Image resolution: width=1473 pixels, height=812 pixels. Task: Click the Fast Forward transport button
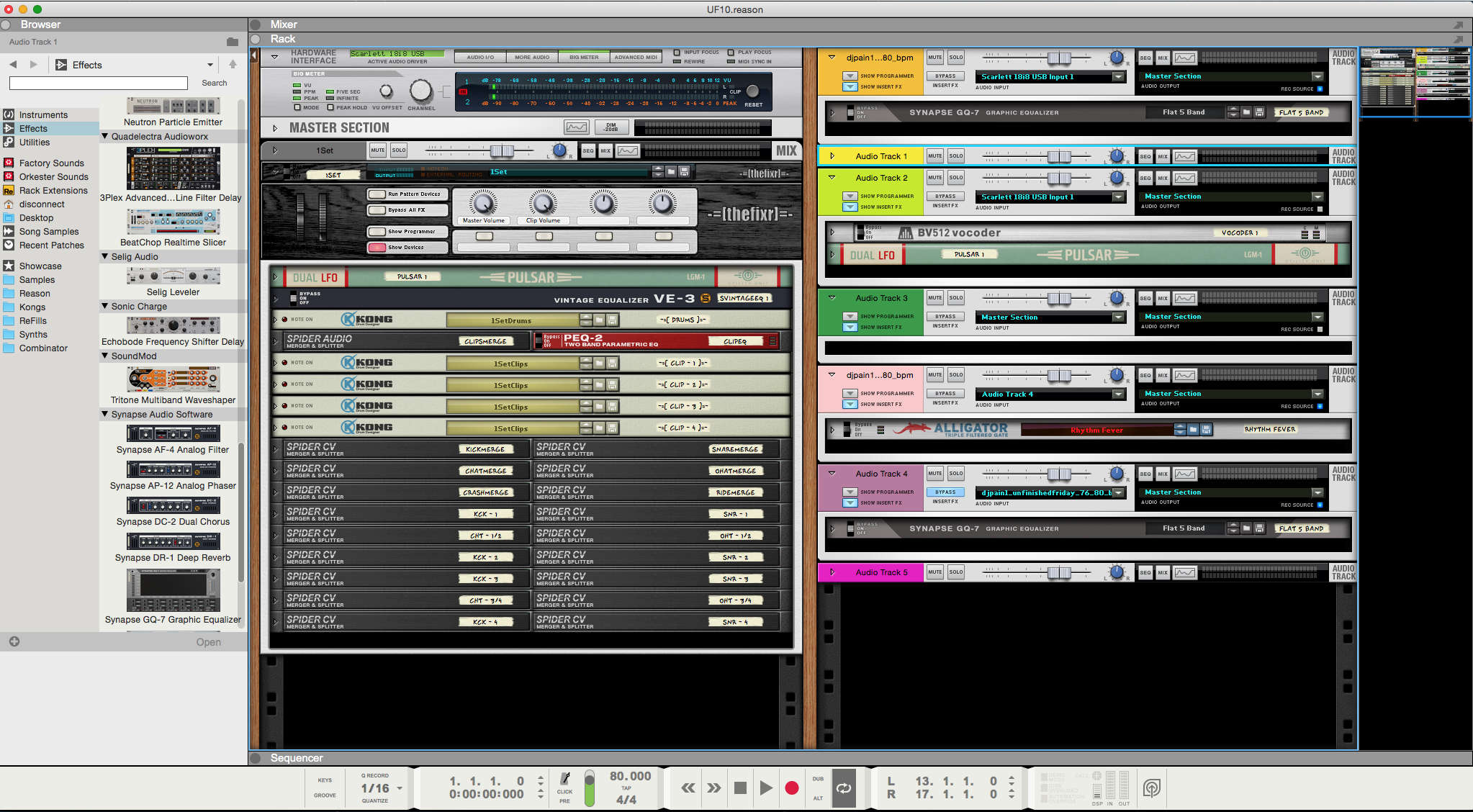pyautogui.click(x=714, y=788)
